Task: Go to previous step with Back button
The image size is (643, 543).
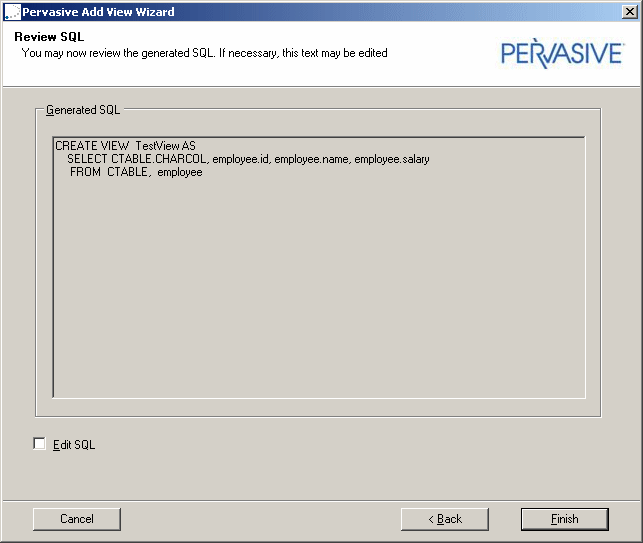Action: click(x=444, y=519)
